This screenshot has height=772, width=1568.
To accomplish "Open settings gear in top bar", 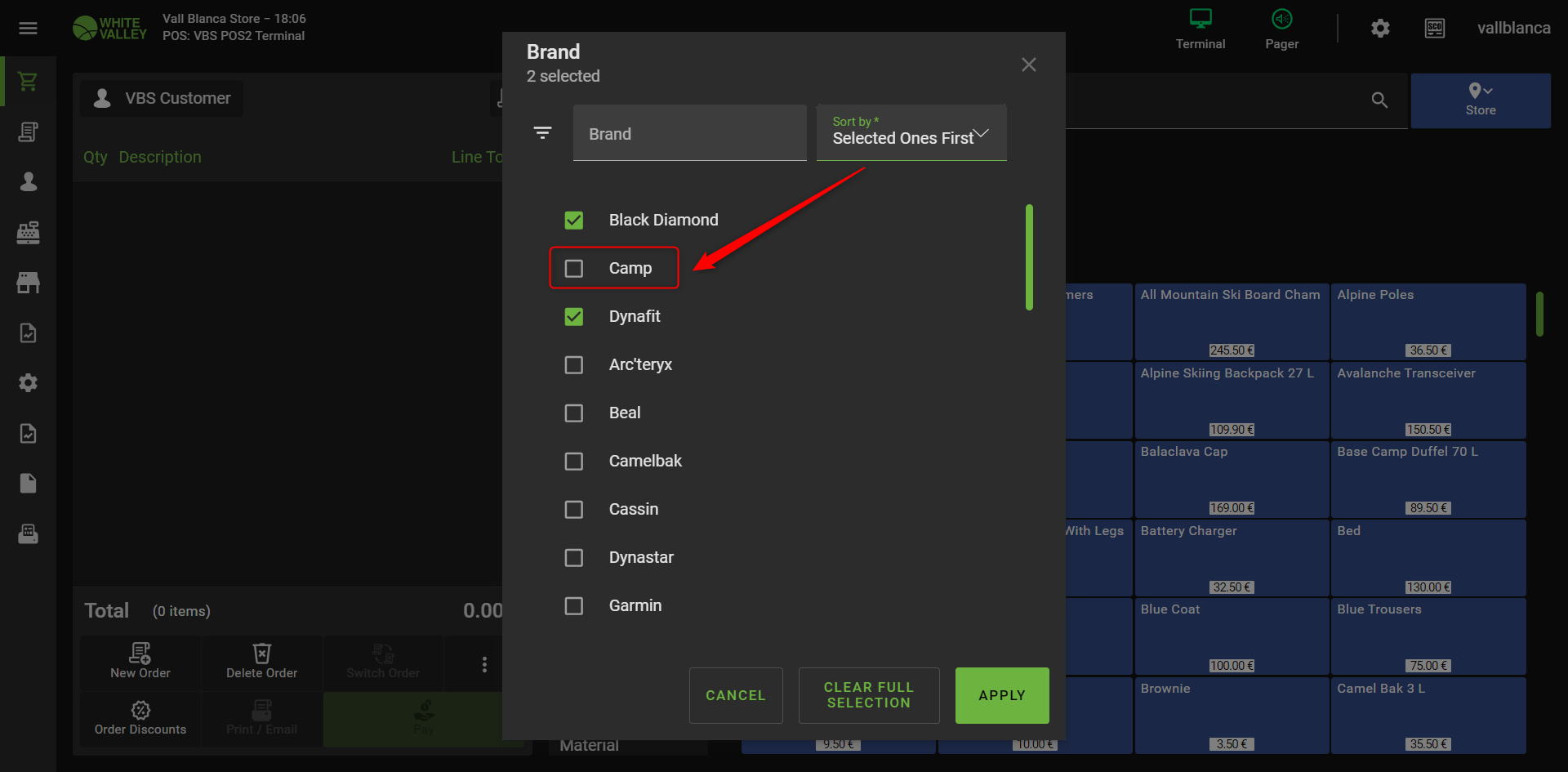I will [x=1380, y=29].
